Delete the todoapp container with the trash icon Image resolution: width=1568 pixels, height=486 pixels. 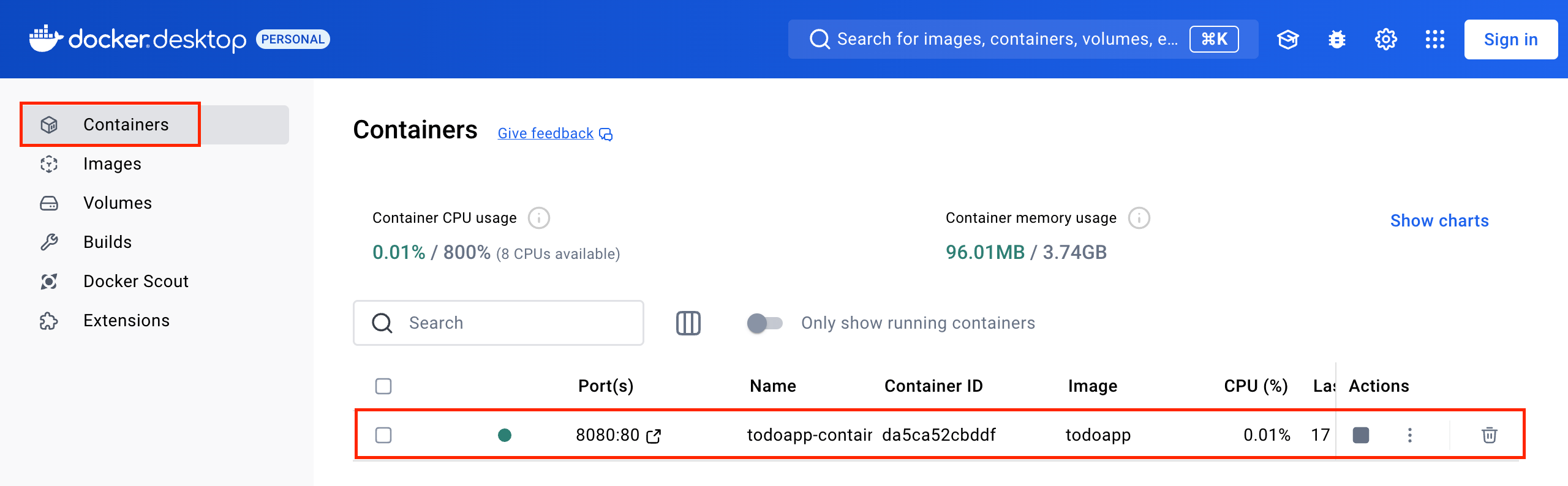[1490, 435]
